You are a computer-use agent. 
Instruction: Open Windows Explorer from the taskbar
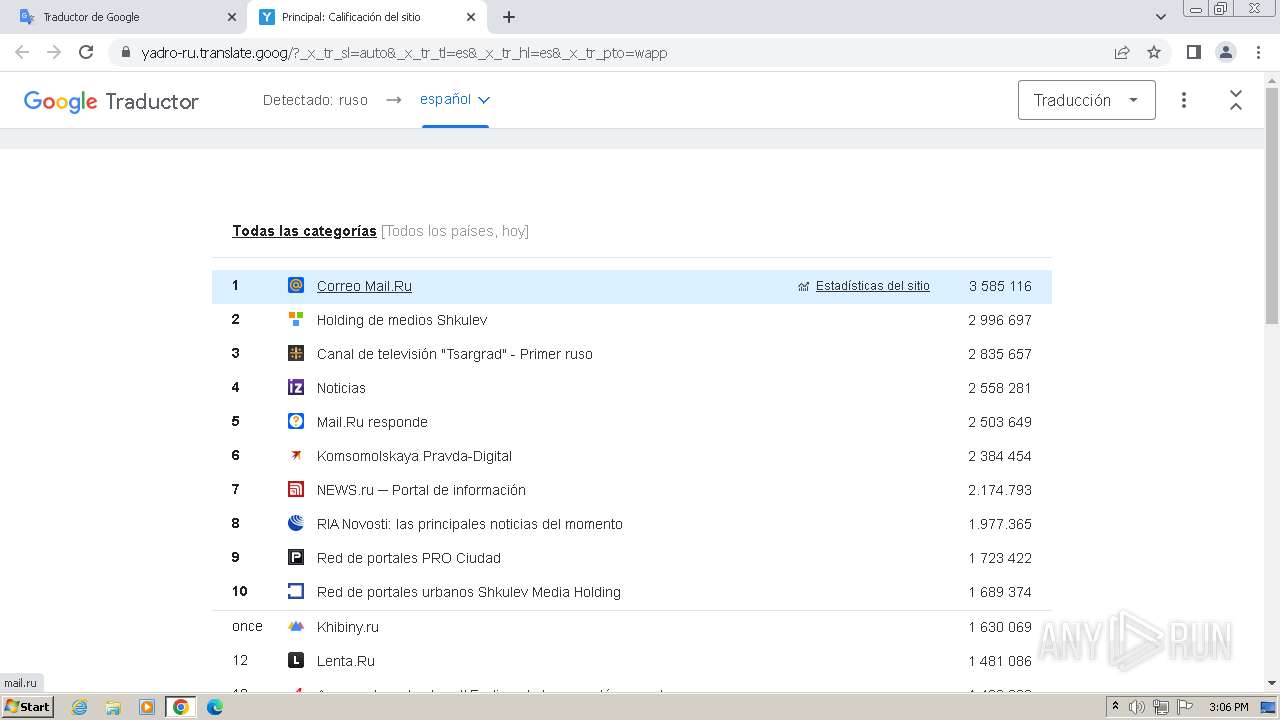click(x=113, y=707)
